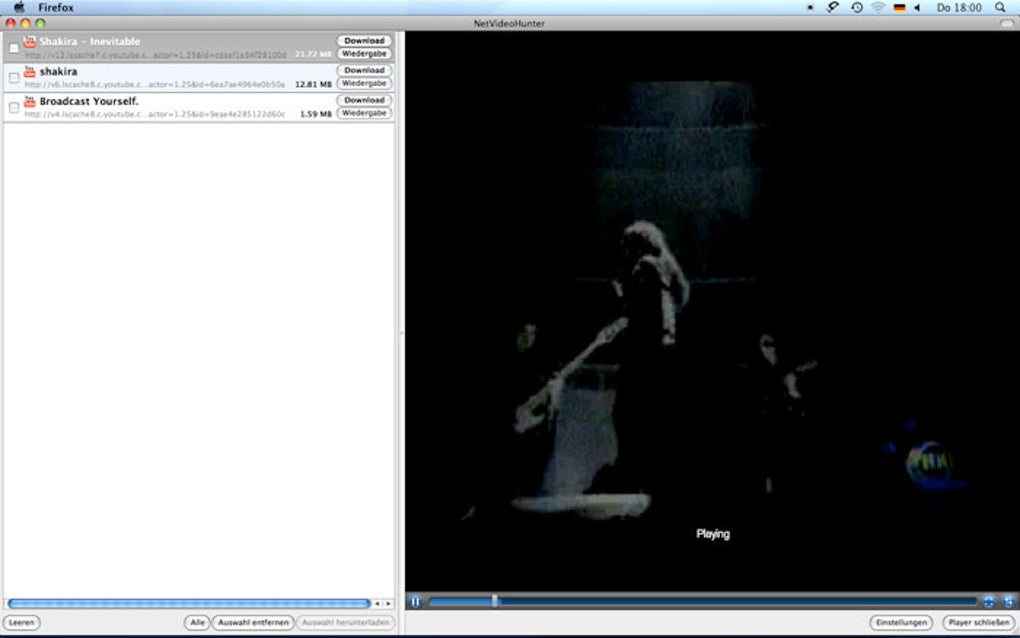1020x638 pixels.
Task: Check the box for the shakira video
Action: (x=14, y=78)
